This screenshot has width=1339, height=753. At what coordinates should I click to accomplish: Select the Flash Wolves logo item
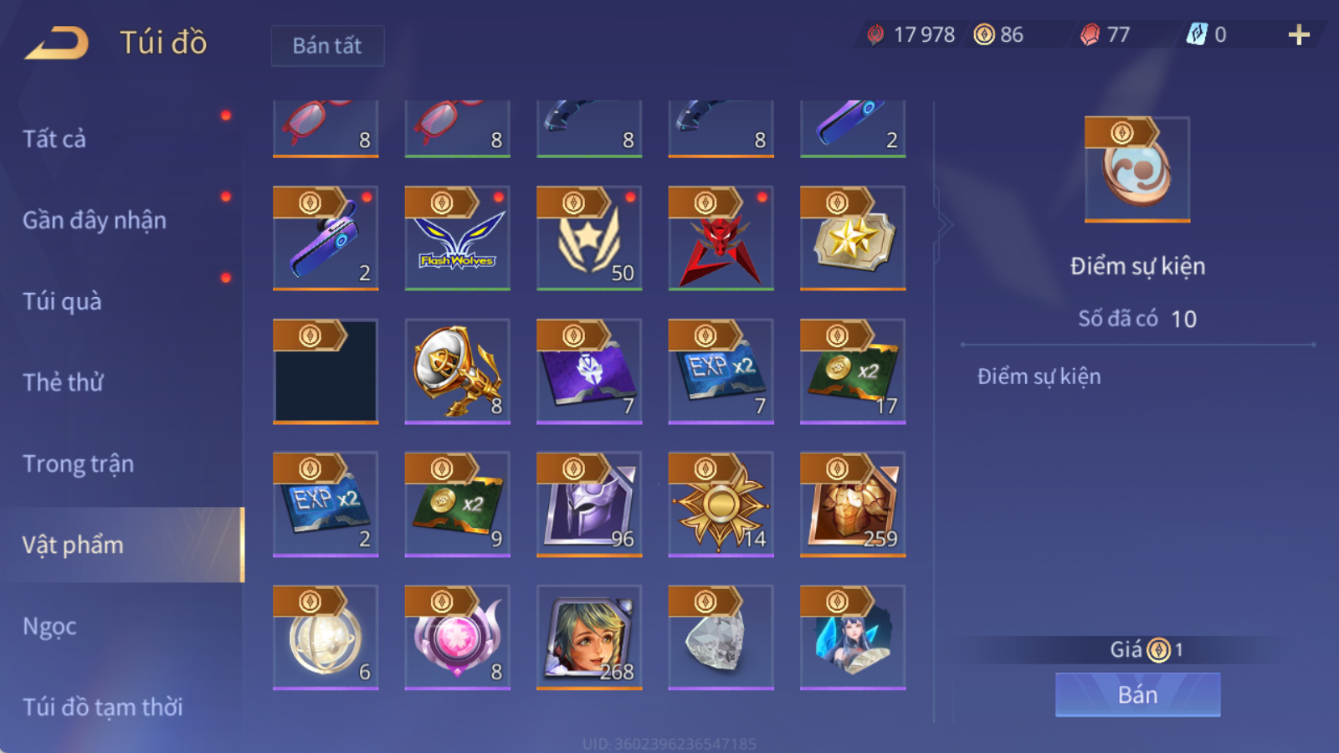(x=457, y=238)
